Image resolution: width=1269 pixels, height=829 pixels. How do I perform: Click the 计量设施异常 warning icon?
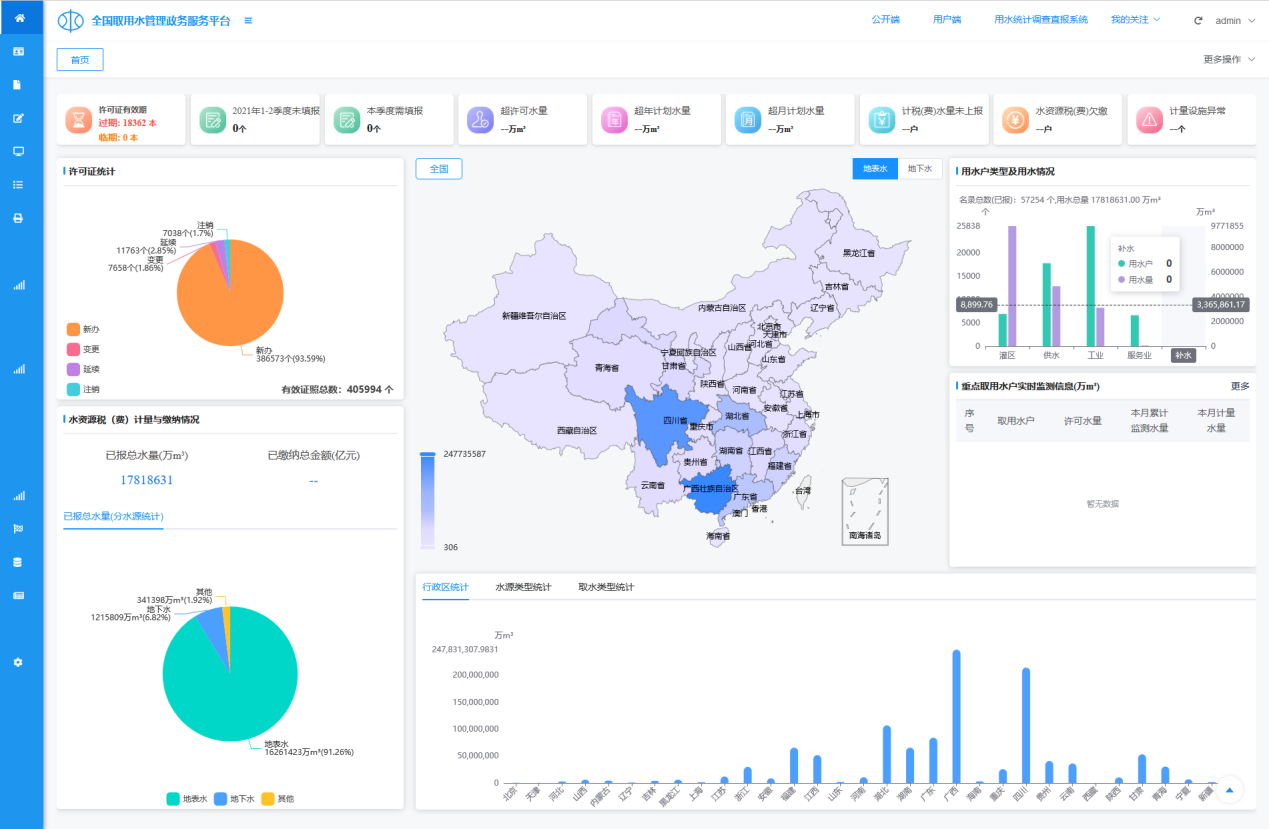point(1148,119)
